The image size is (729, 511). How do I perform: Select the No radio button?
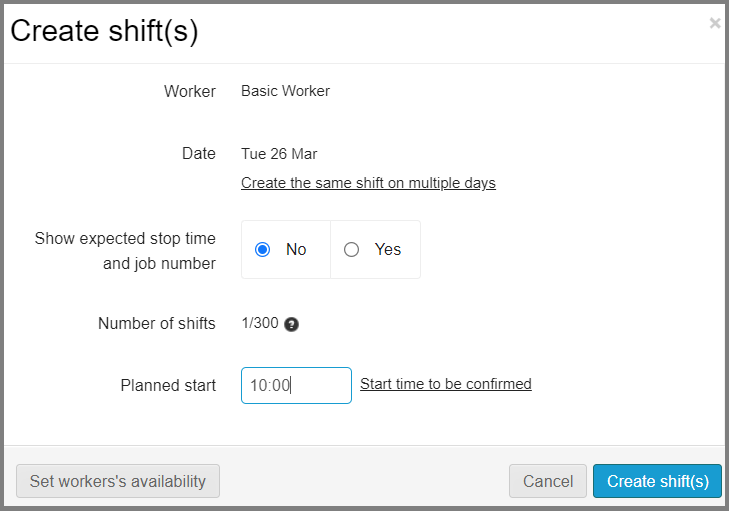[x=263, y=250]
